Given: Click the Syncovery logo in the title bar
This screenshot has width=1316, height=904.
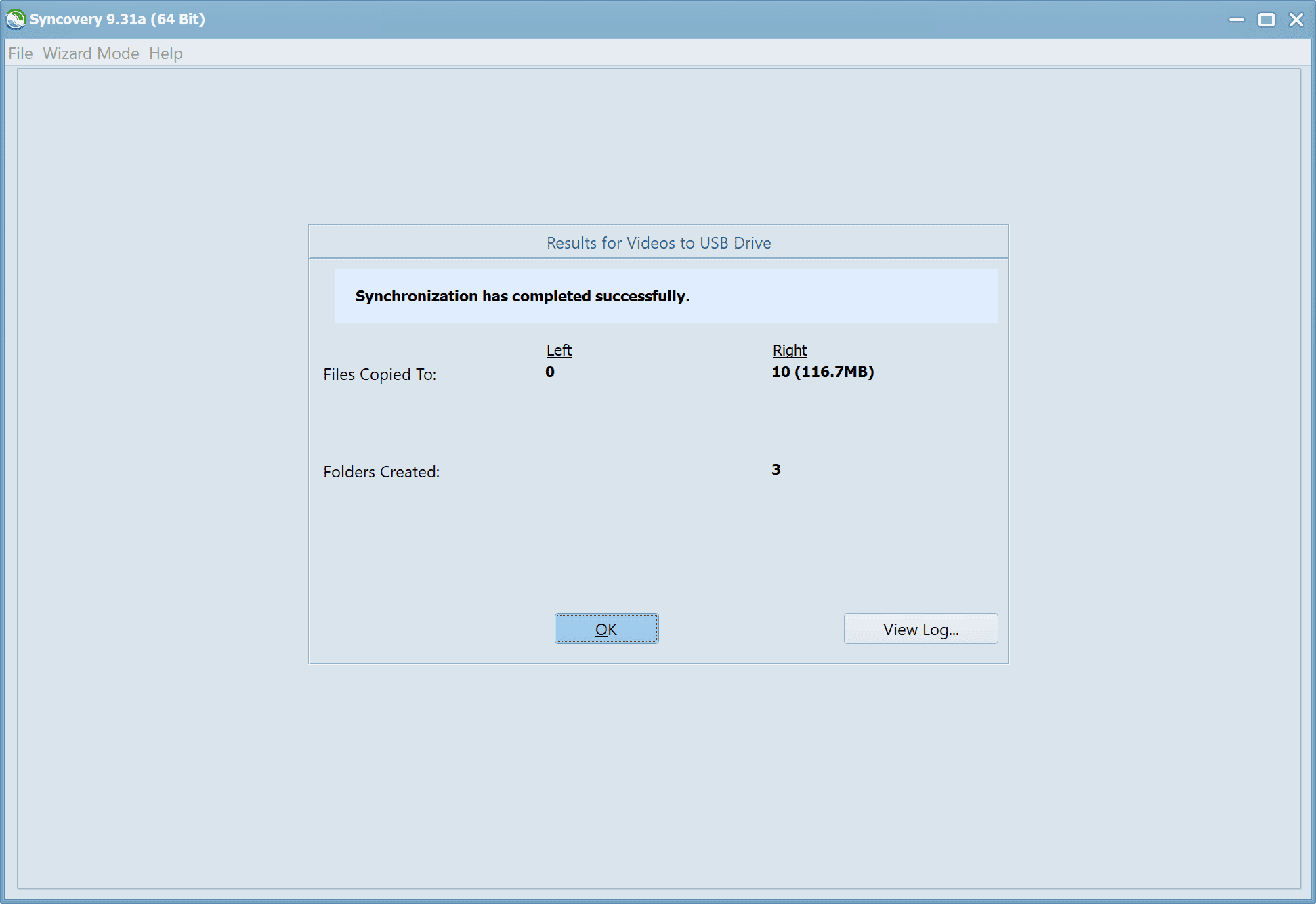Looking at the screenshot, I should [x=15, y=19].
